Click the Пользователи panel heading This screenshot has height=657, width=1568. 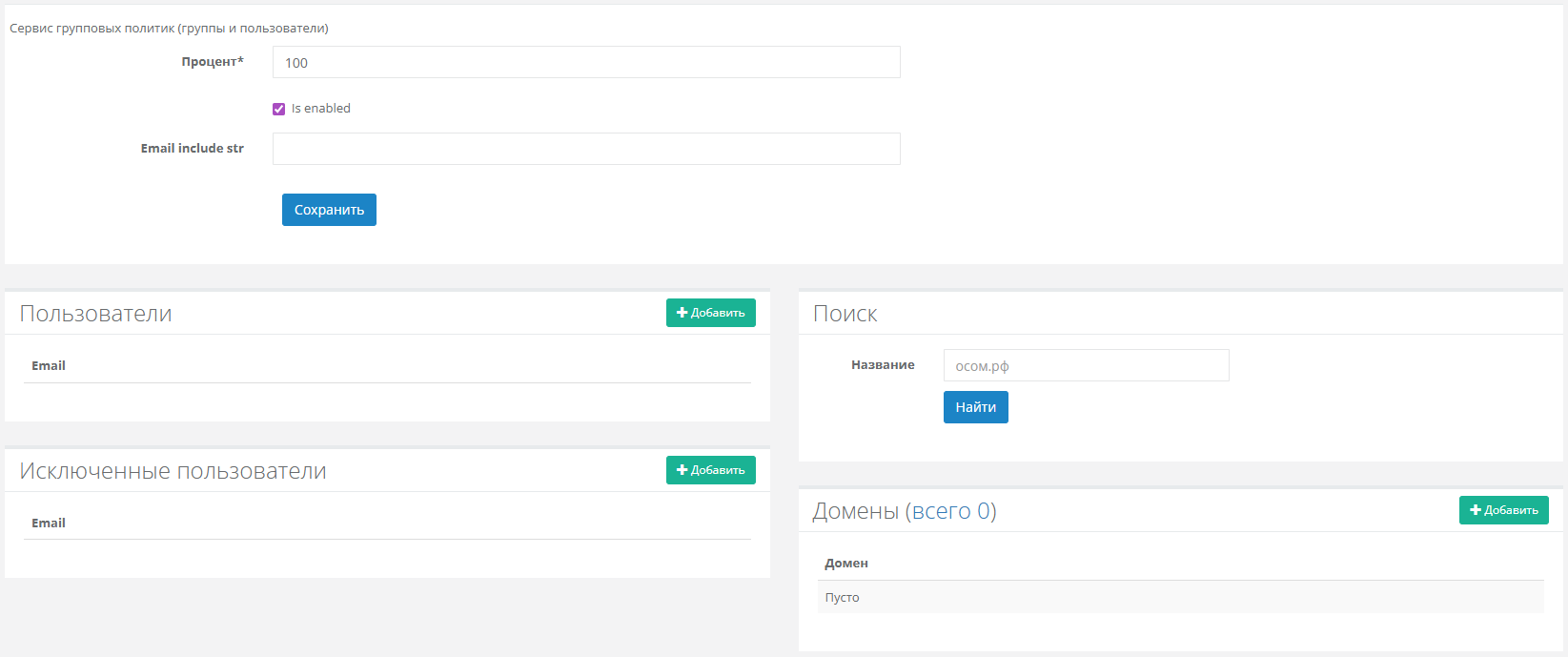95,314
